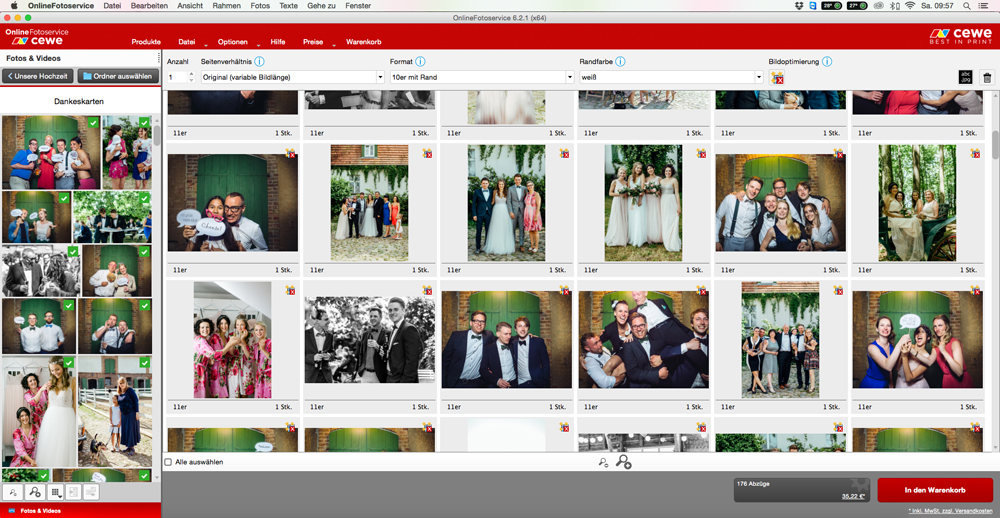Zoom in the main print preview grid
The image size is (1000, 518).
pyautogui.click(x=624, y=462)
